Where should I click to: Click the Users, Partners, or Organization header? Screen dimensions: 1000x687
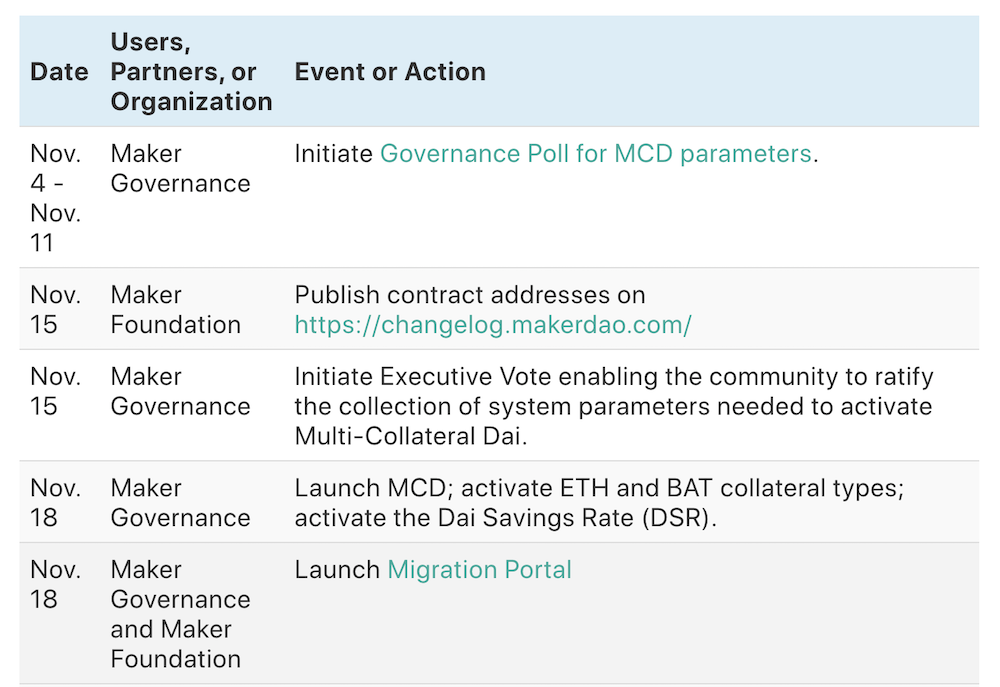coord(190,72)
